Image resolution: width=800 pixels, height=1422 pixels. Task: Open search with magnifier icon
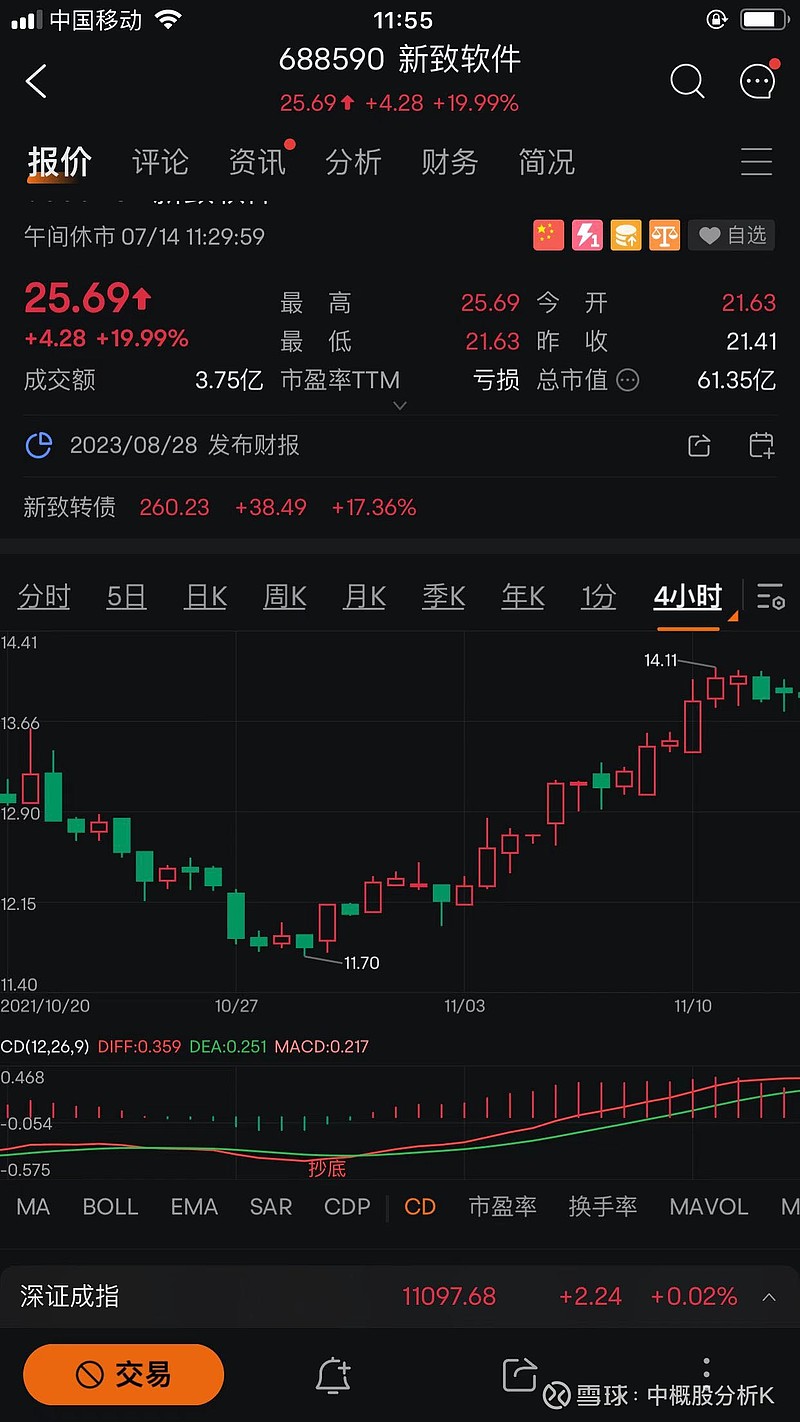point(687,81)
